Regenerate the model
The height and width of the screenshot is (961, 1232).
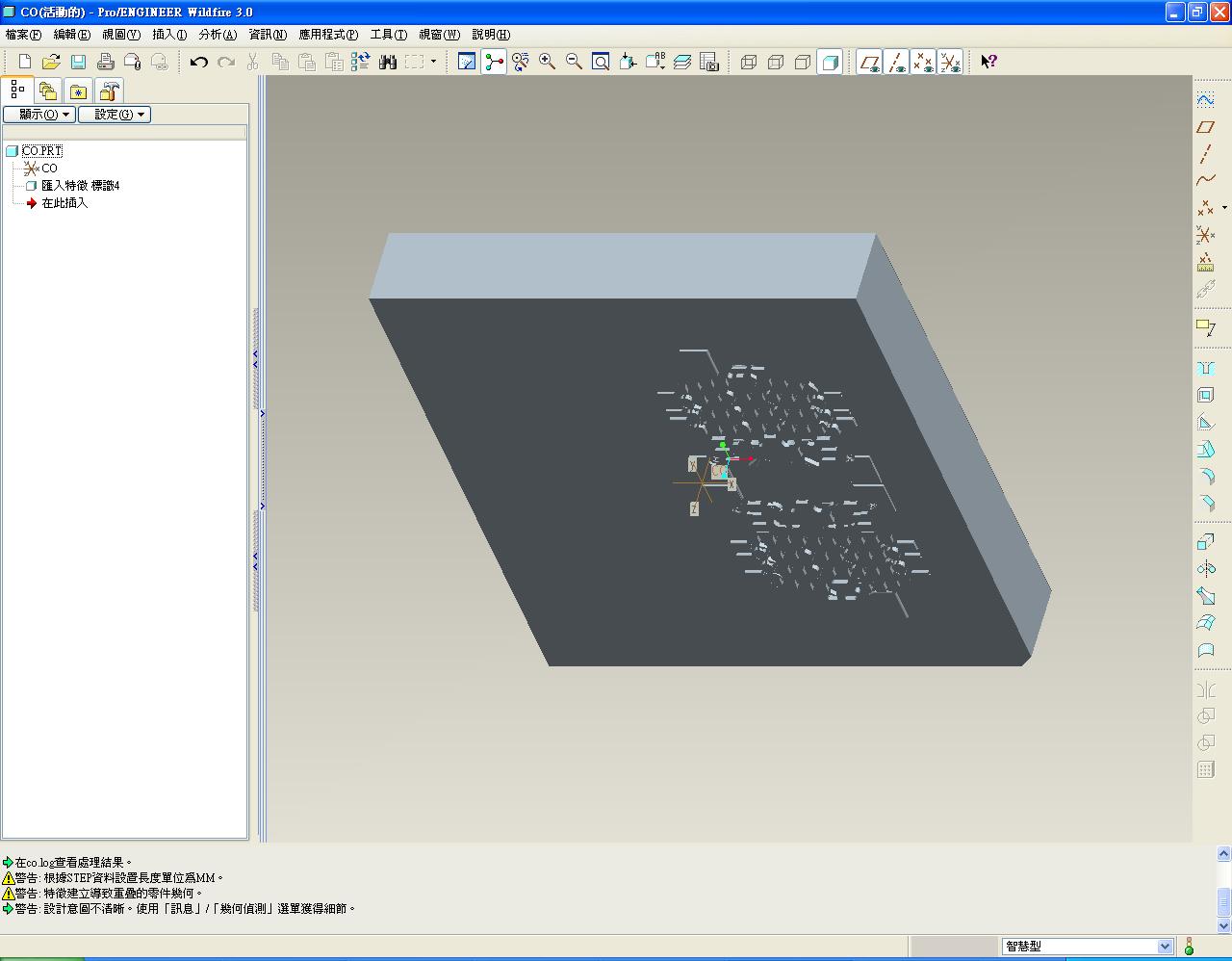(x=360, y=62)
